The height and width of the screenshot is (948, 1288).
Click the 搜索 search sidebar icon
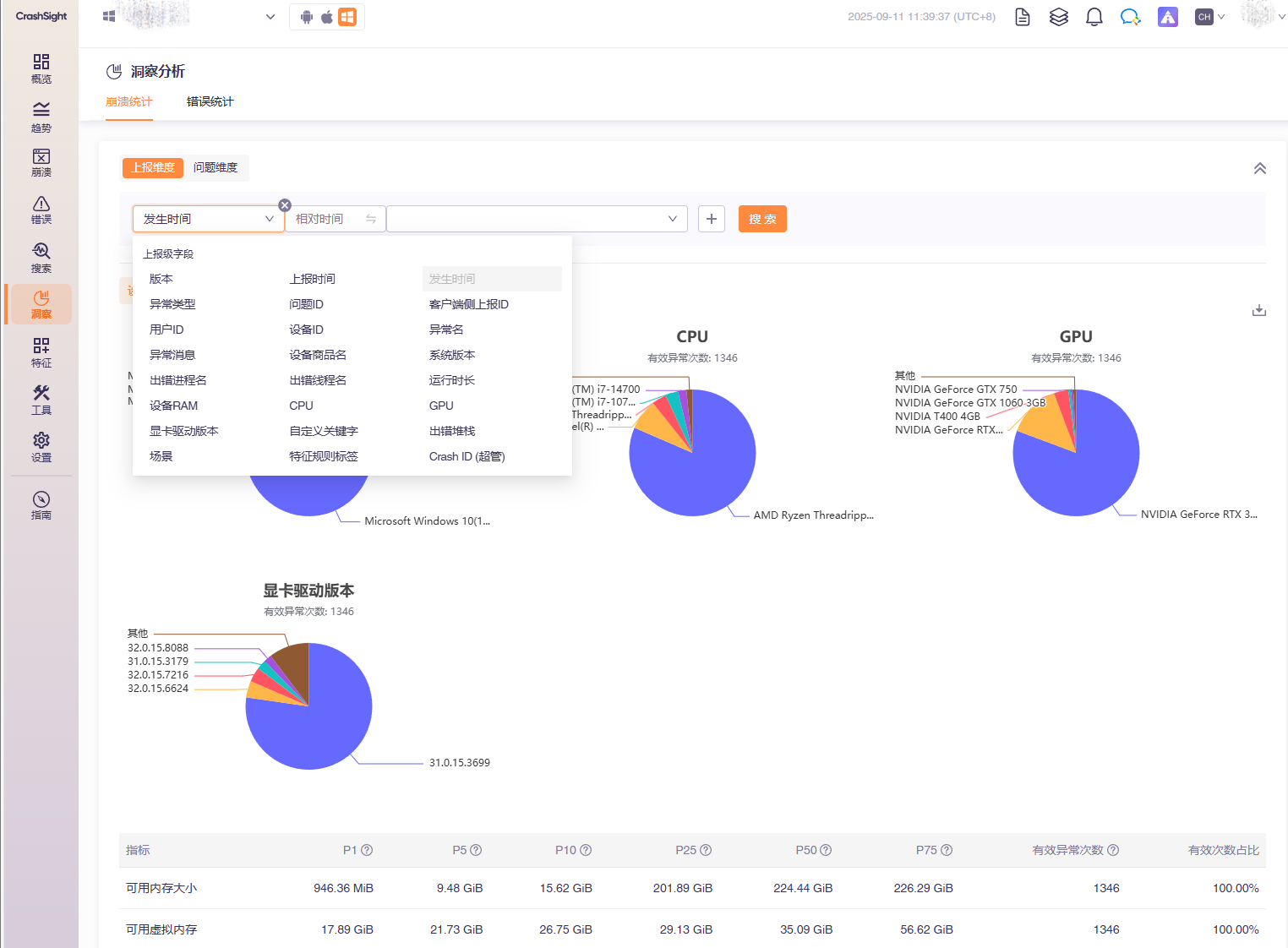41,257
